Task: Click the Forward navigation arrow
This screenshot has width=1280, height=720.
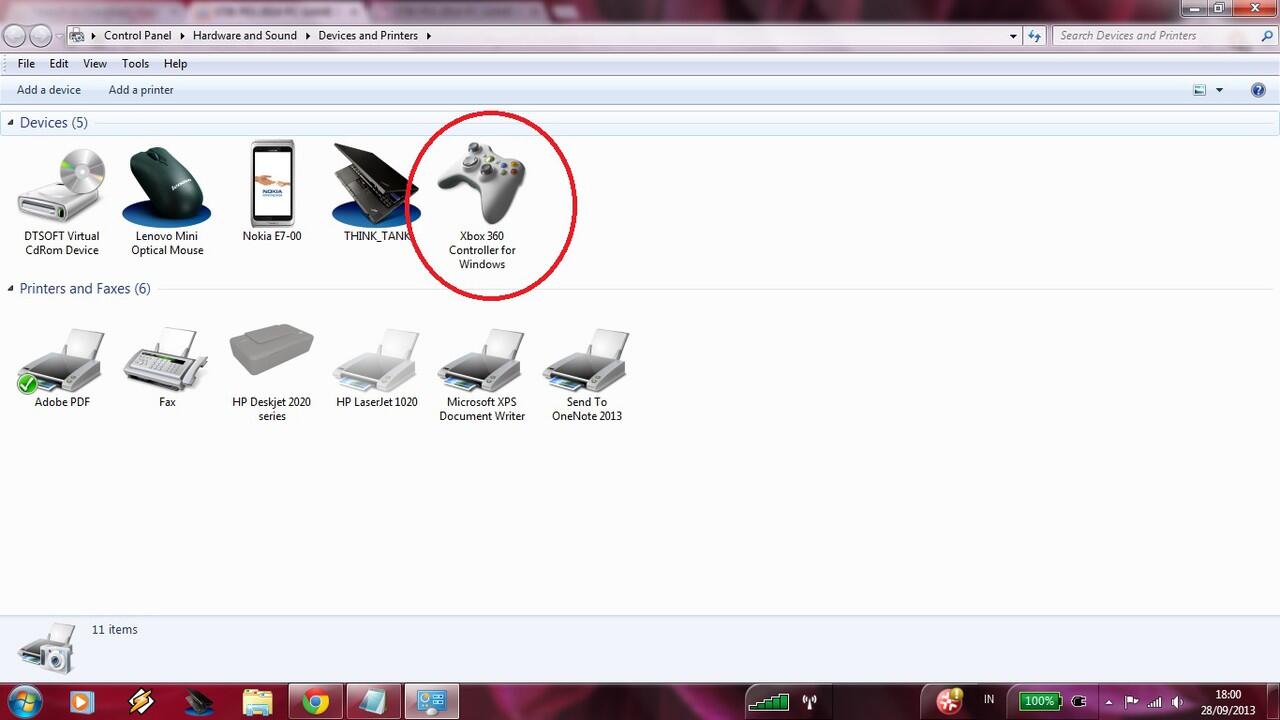Action: coord(40,36)
